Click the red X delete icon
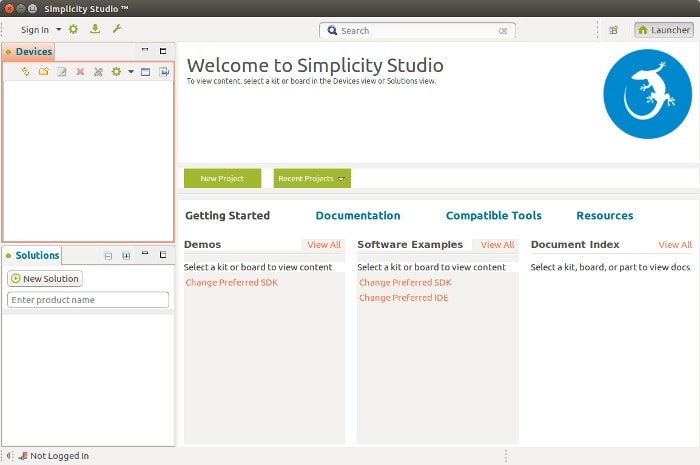 pos(80,71)
